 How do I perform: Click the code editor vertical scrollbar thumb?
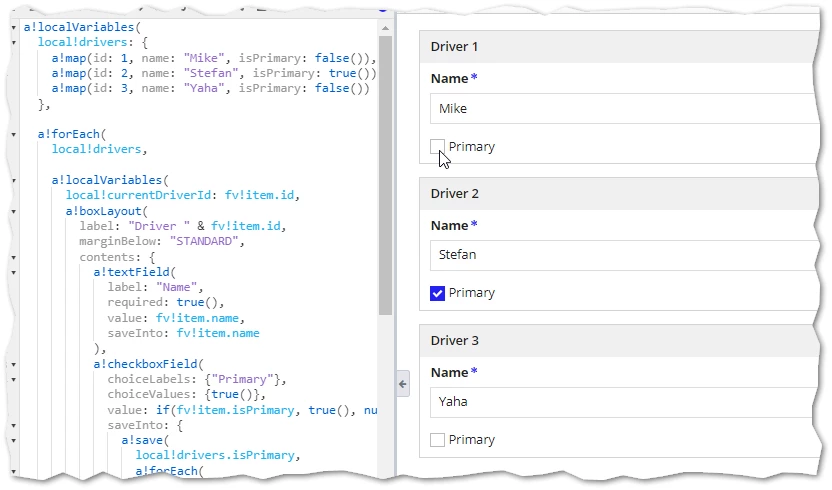386,175
